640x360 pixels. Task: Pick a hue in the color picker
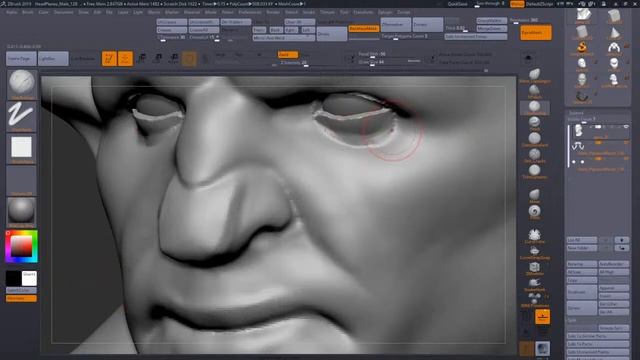(x=21, y=246)
